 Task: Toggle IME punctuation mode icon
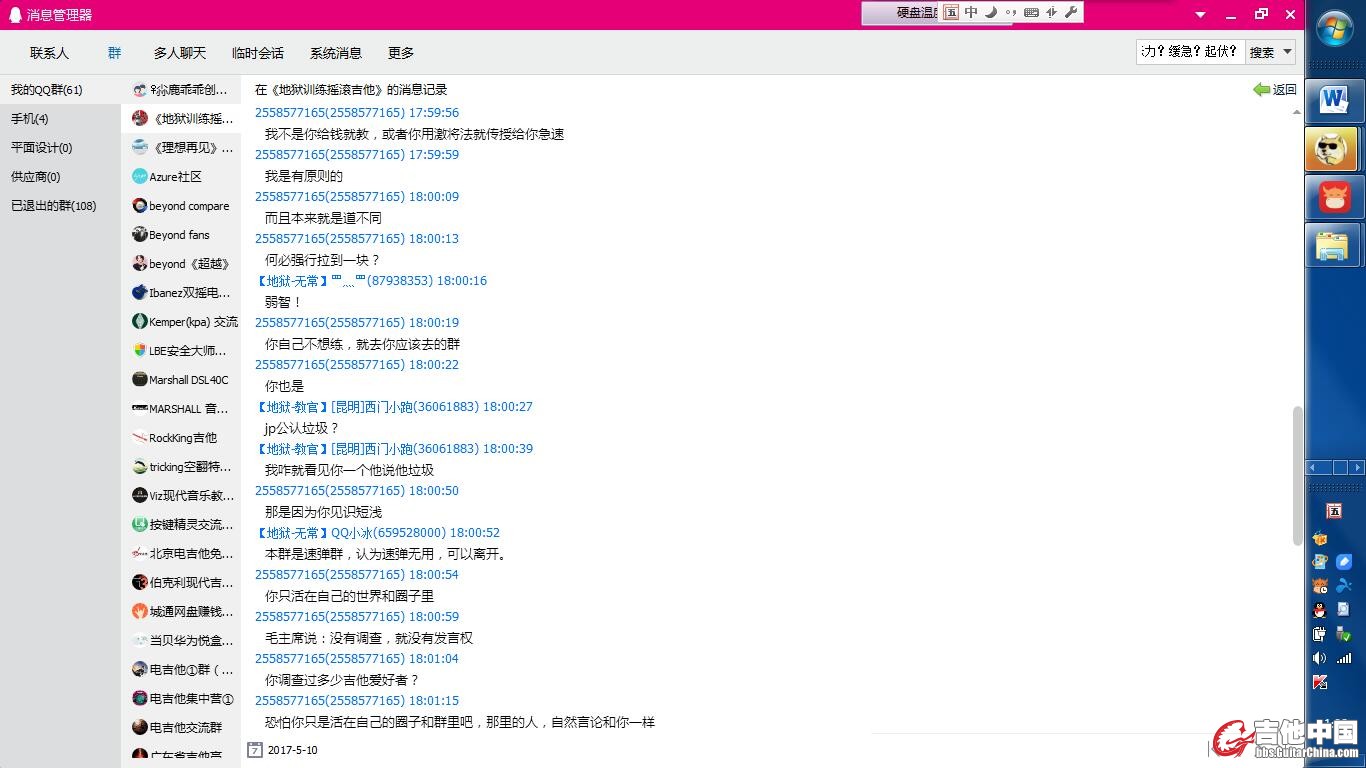click(x=1010, y=12)
